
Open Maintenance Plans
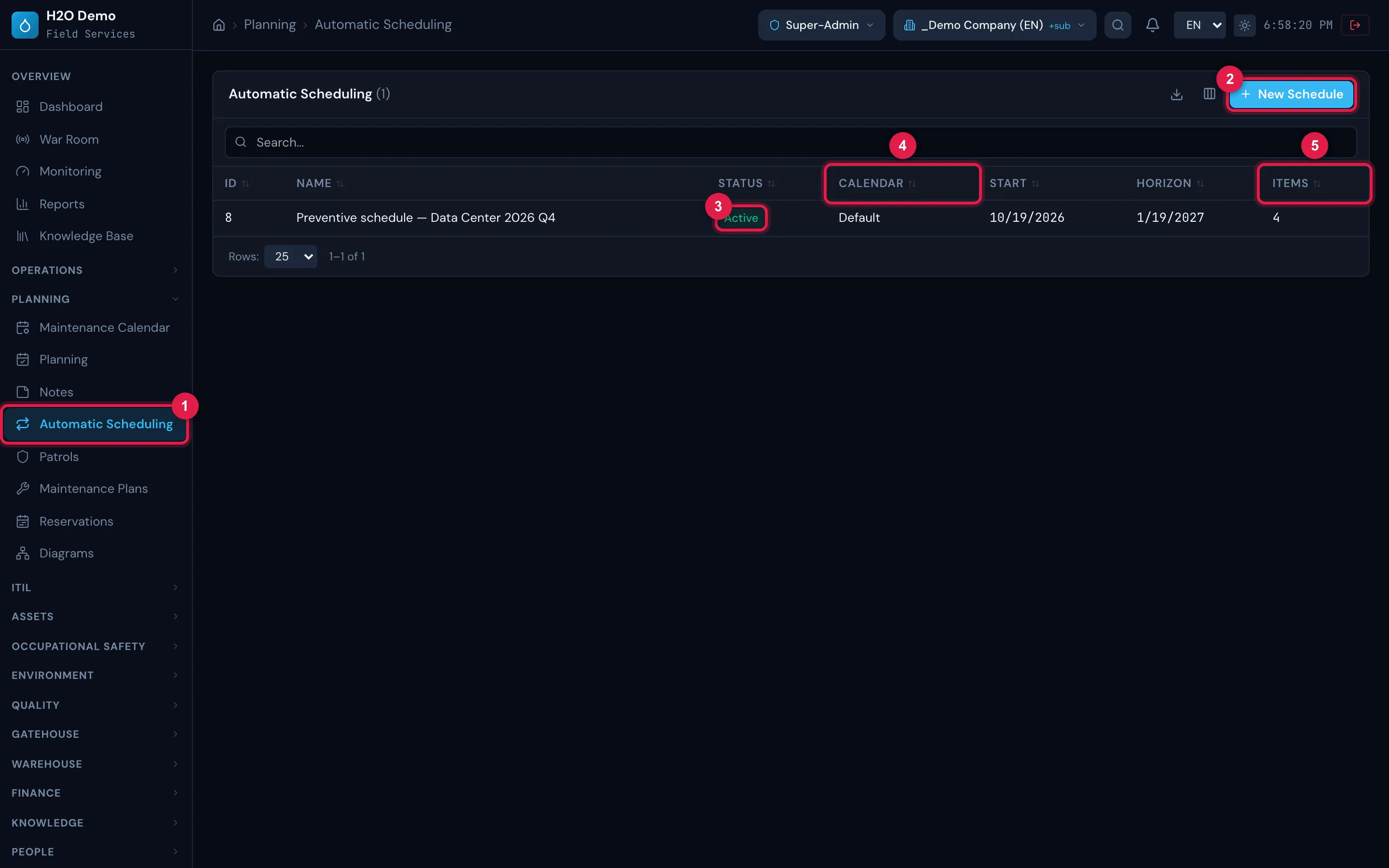click(x=96, y=488)
